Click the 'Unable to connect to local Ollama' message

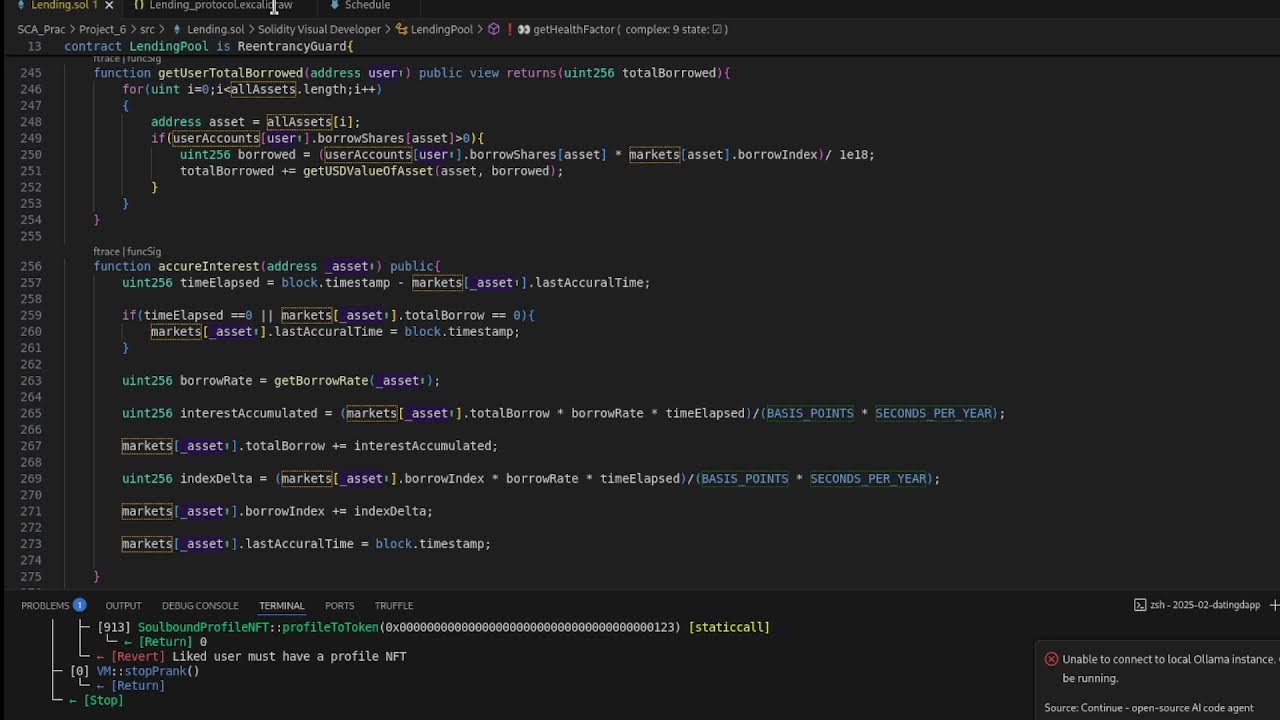pyautogui.click(x=1170, y=668)
